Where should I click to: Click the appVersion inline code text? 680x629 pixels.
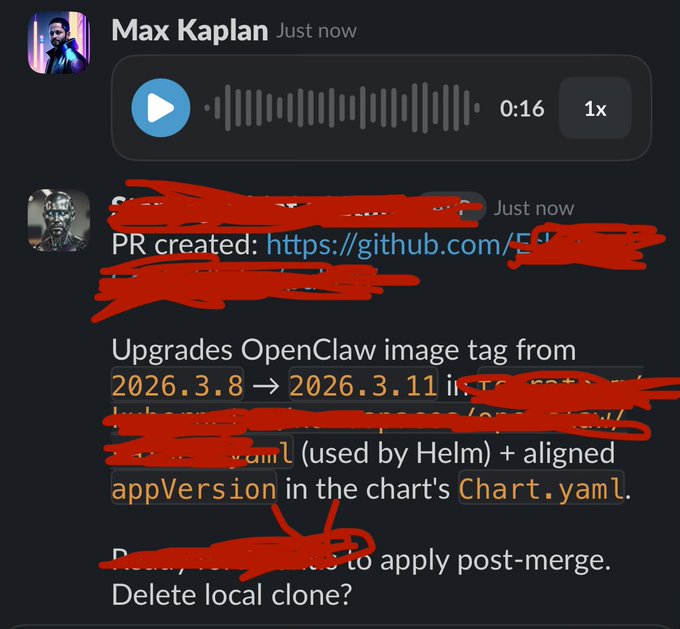tap(194, 489)
